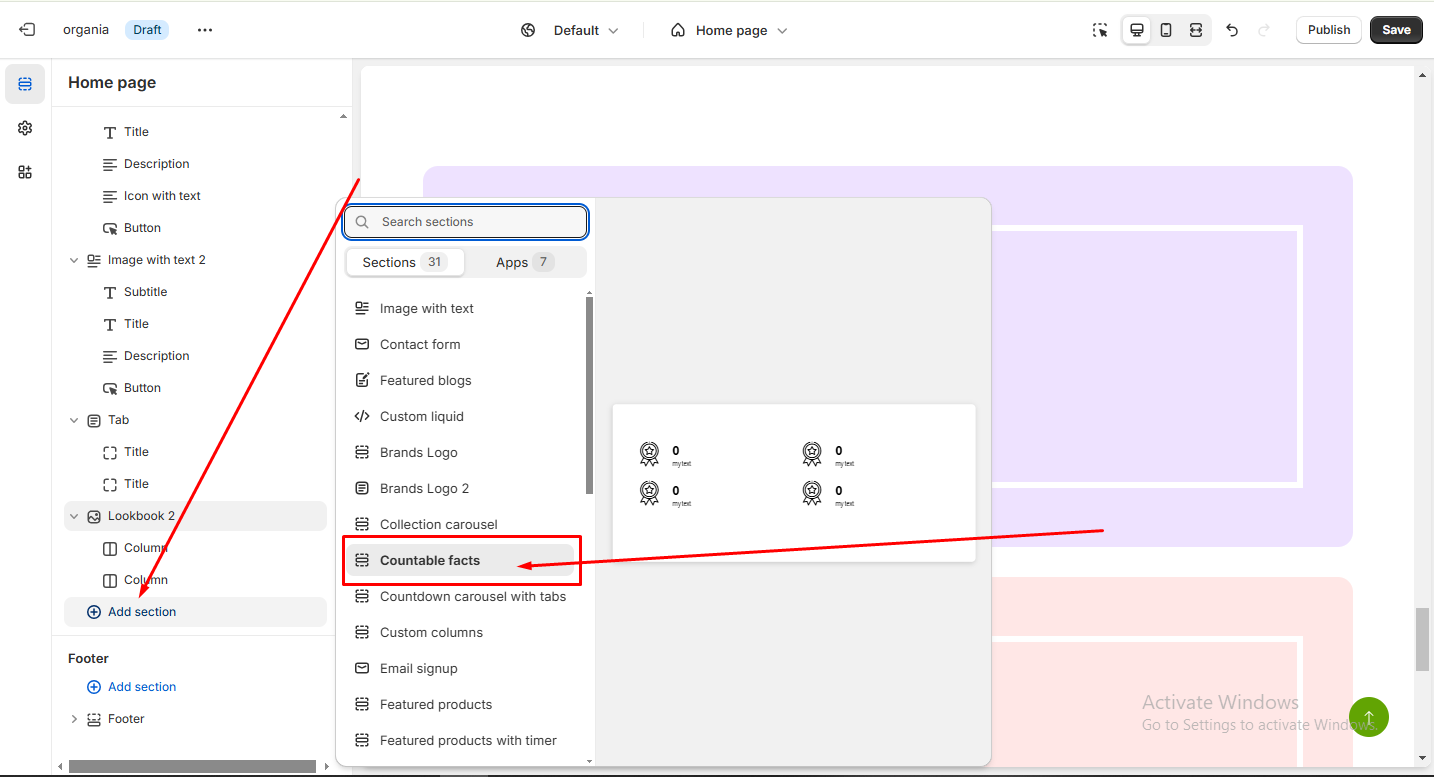Image resolution: width=1434 pixels, height=777 pixels.
Task: Collapse the Image with text 2 section
Action: tap(74, 260)
